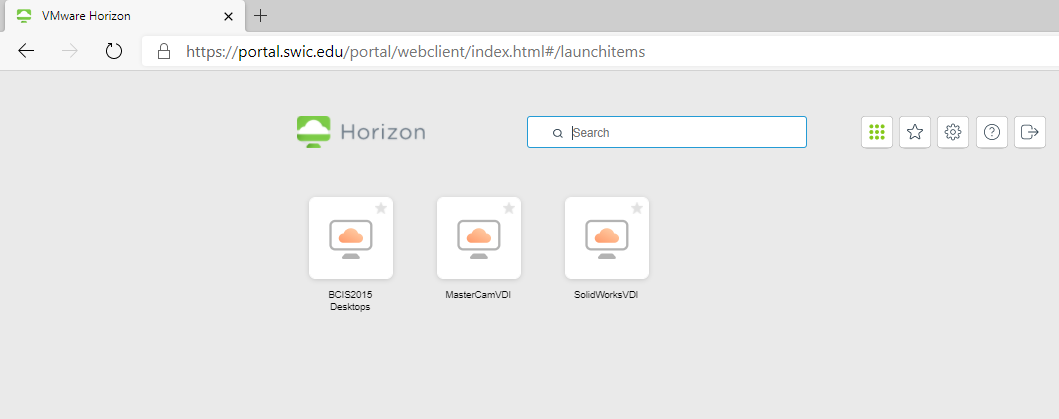Toggle favorite star on BCIS2015 Desktops
This screenshot has height=419, width=1059.
380,208
